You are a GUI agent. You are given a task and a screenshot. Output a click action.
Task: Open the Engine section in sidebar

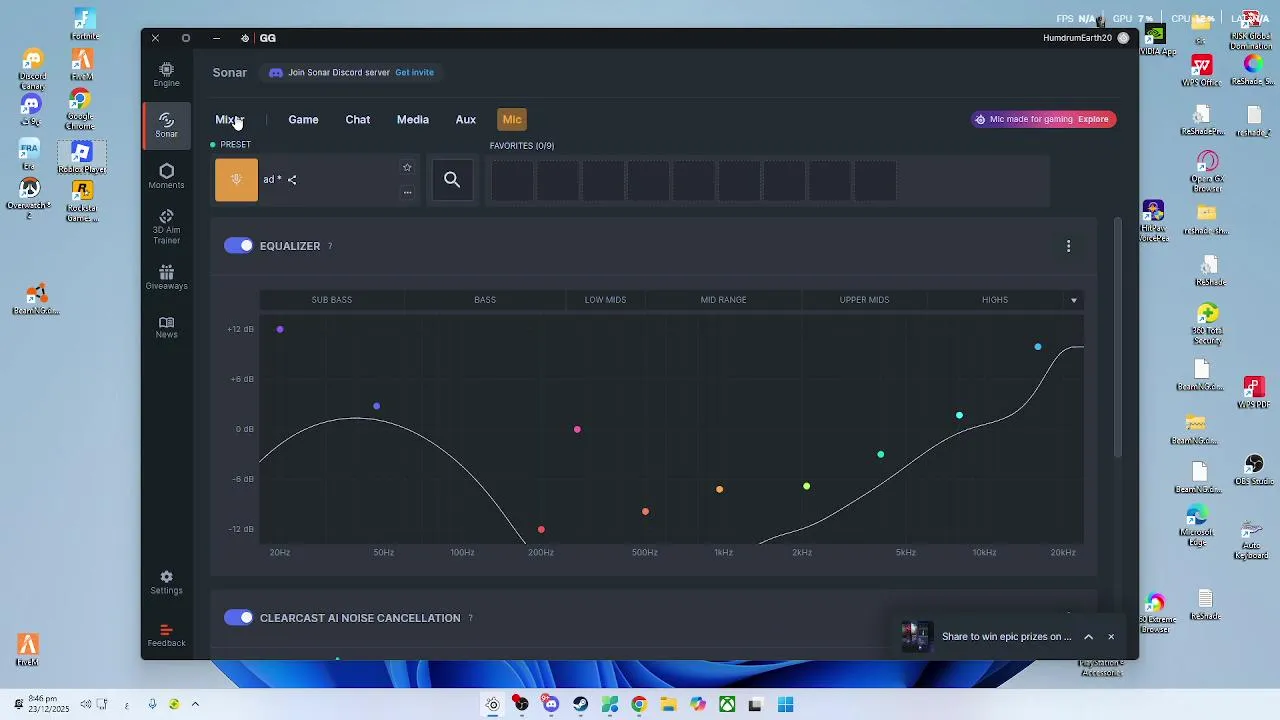(x=166, y=74)
